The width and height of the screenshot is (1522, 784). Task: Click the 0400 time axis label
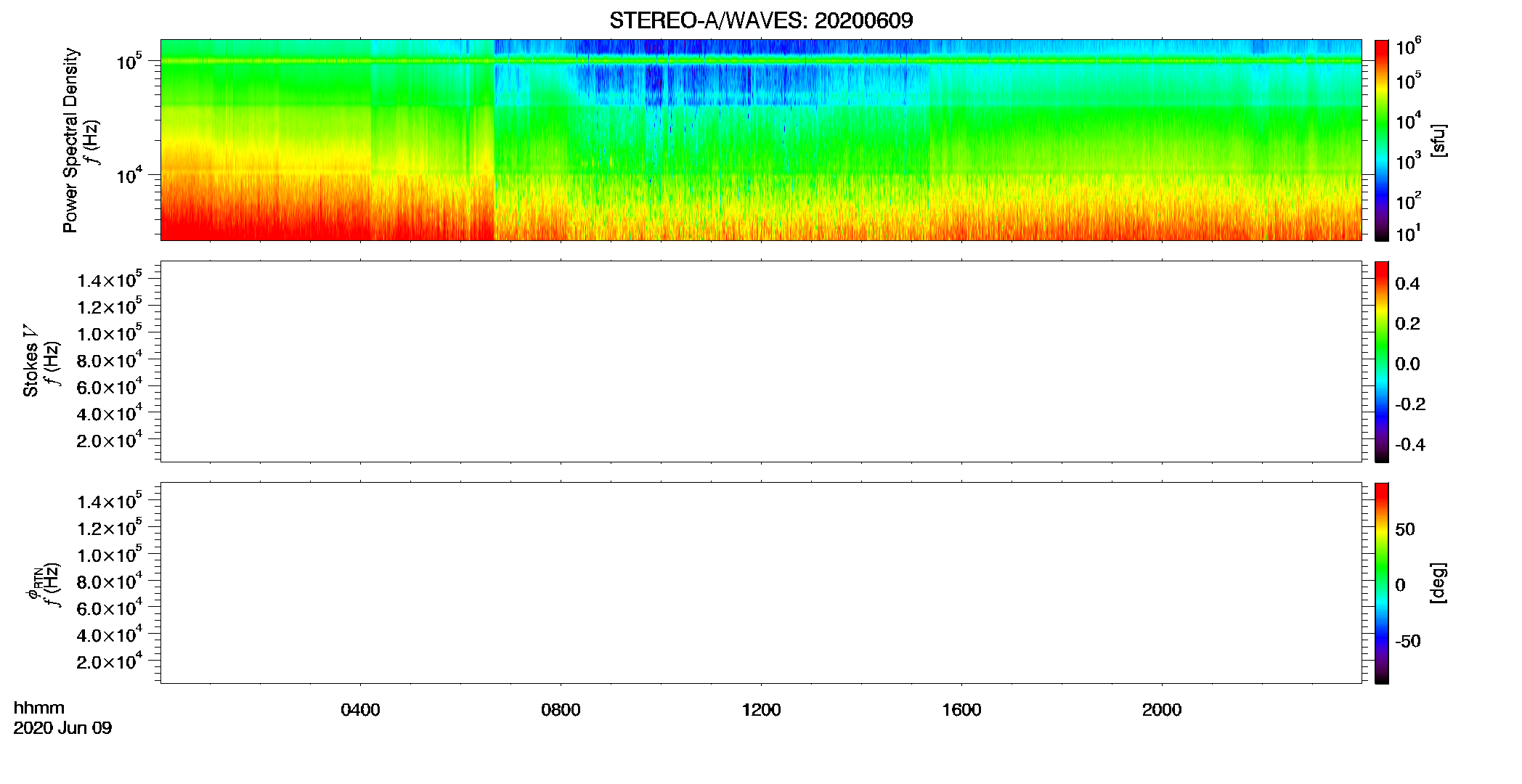pyautogui.click(x=360, y=710)
